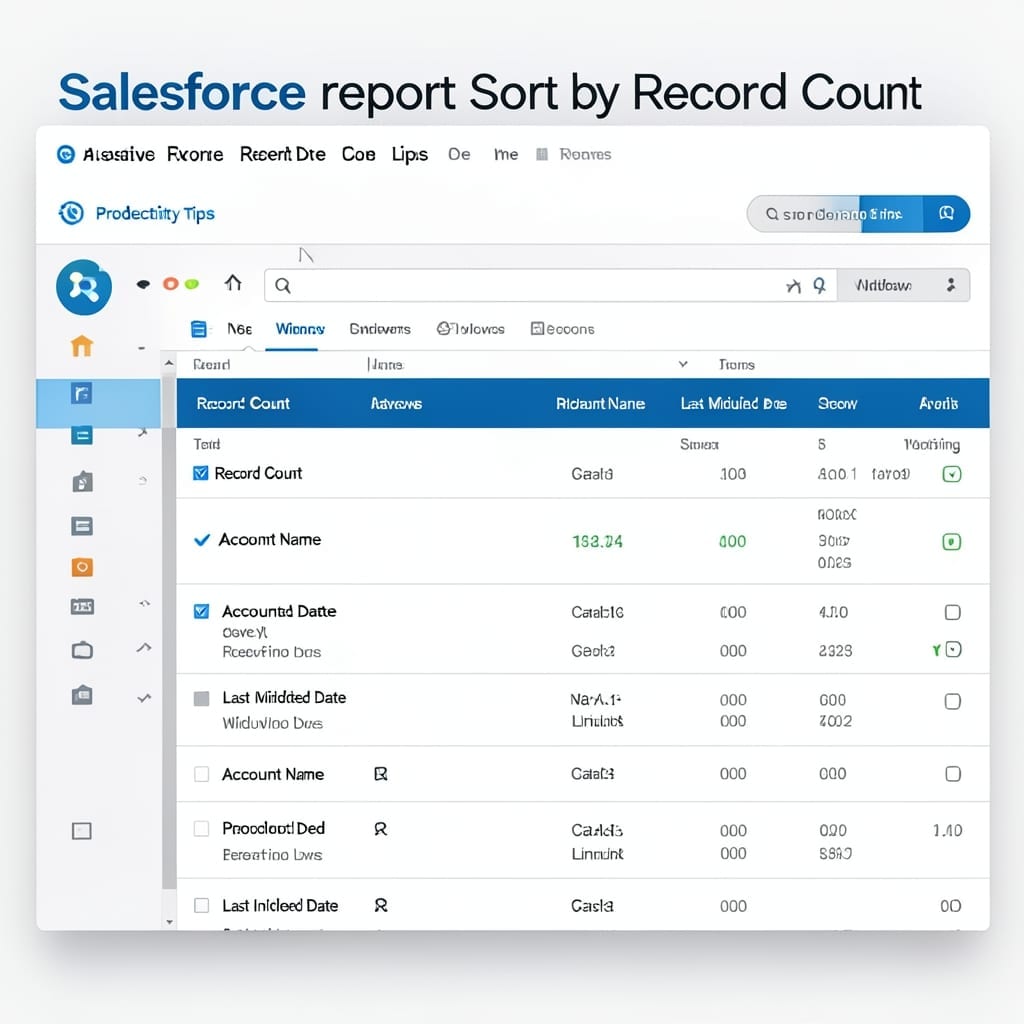The image size is (1024, 1024).
Task: Open the Nidlowx dropdown beside the search bar
Action: point(904,285)
